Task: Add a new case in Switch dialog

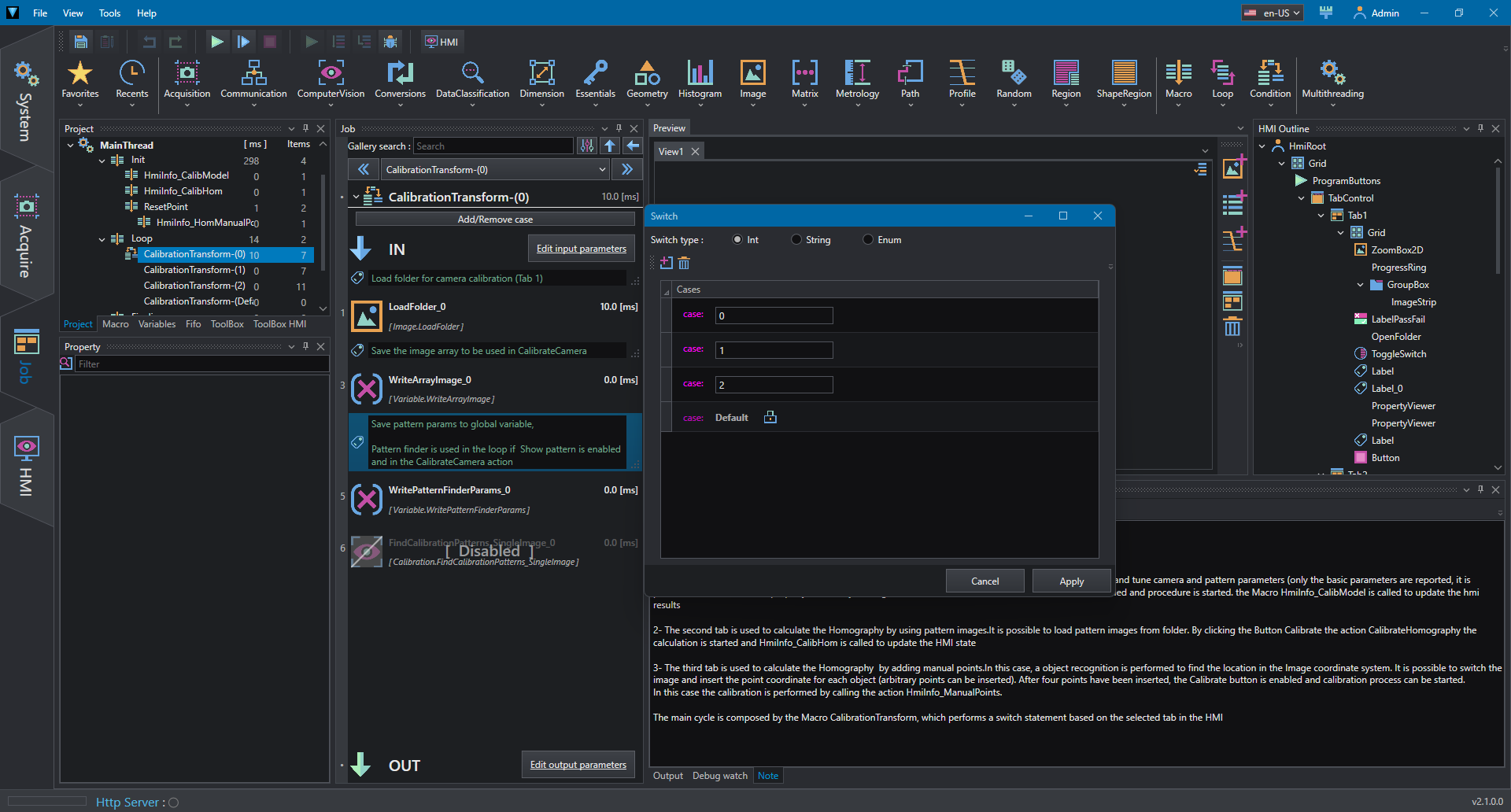Action: (667, 263)
